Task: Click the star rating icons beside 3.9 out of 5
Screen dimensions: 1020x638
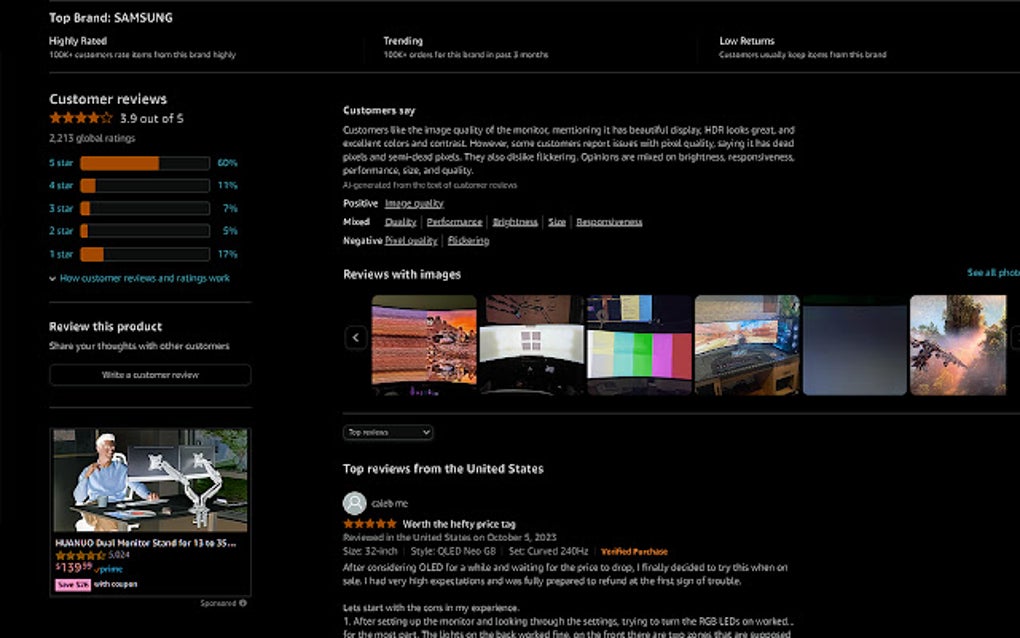Action: [81, 118]
